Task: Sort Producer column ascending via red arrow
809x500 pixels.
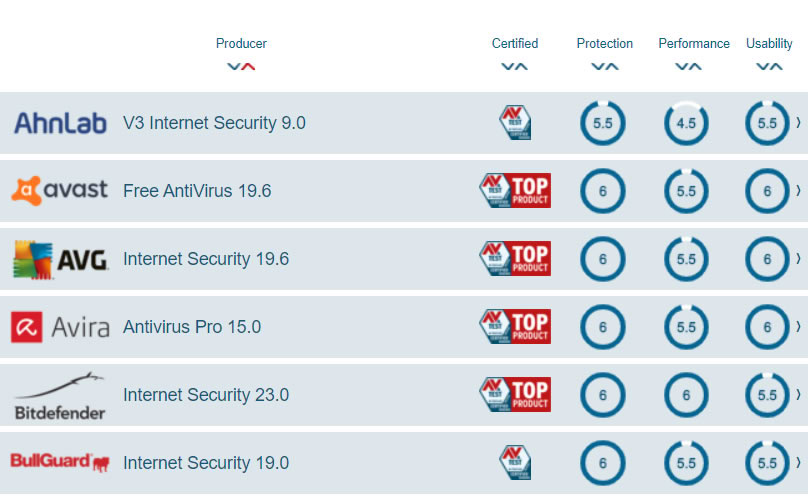Action: pos(248,67)
